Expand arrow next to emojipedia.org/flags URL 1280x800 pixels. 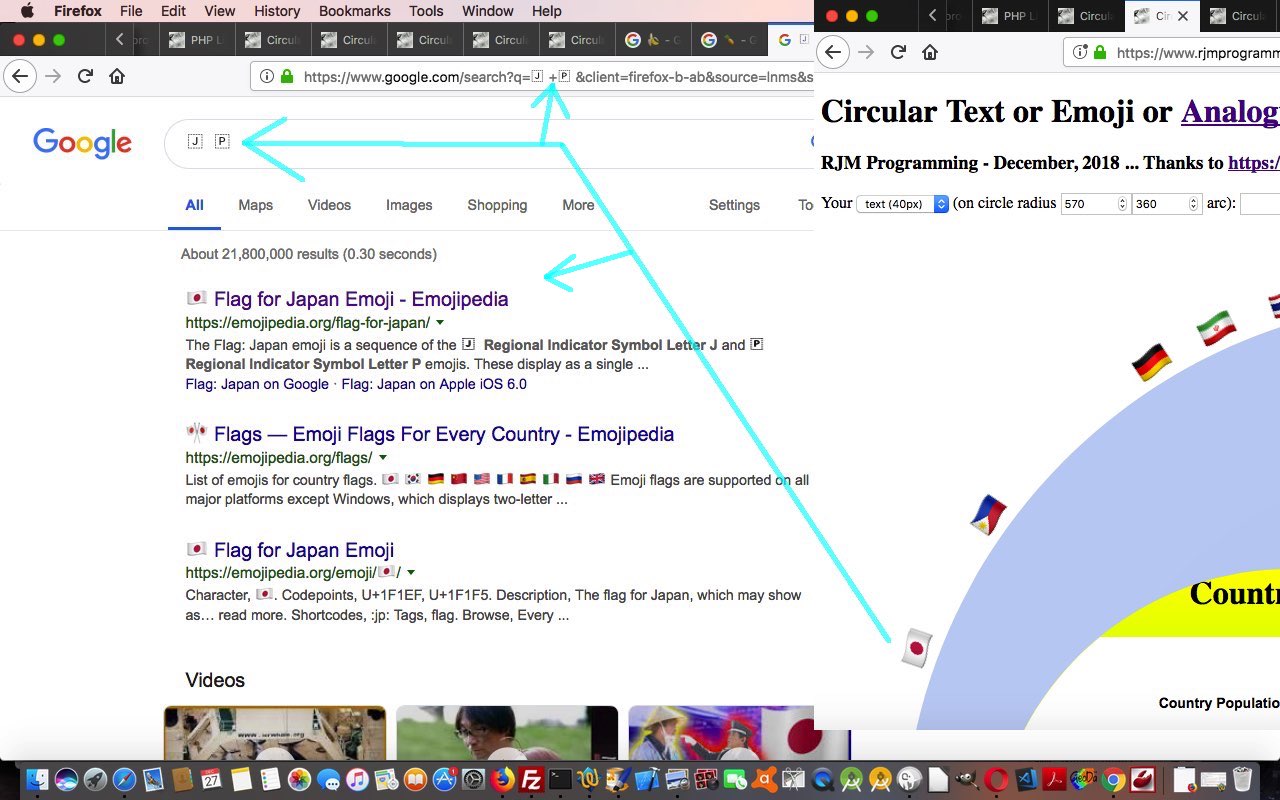pyautogui.click(x=382, y=458)
